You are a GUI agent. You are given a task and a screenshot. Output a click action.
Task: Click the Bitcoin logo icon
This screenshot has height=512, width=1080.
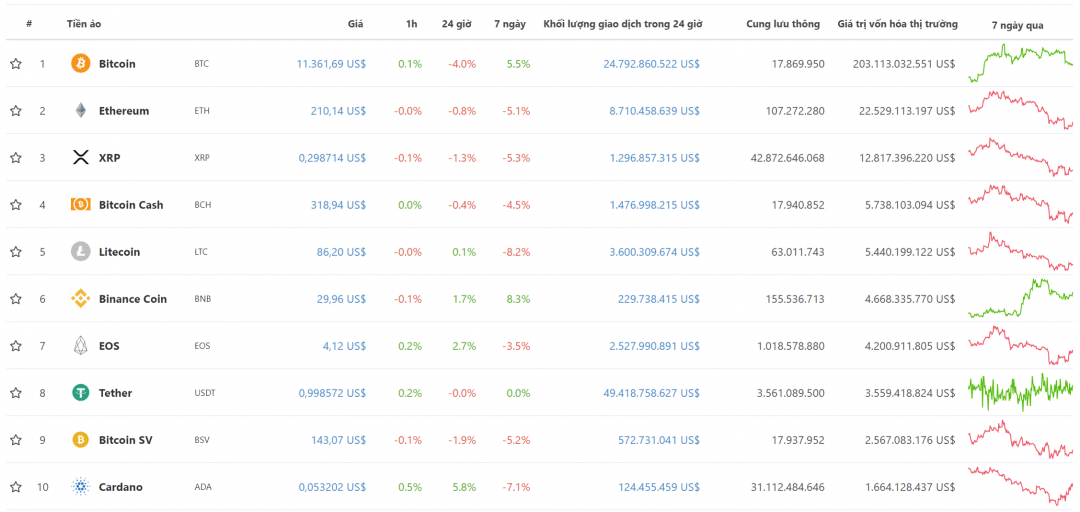tap(81, 63)
